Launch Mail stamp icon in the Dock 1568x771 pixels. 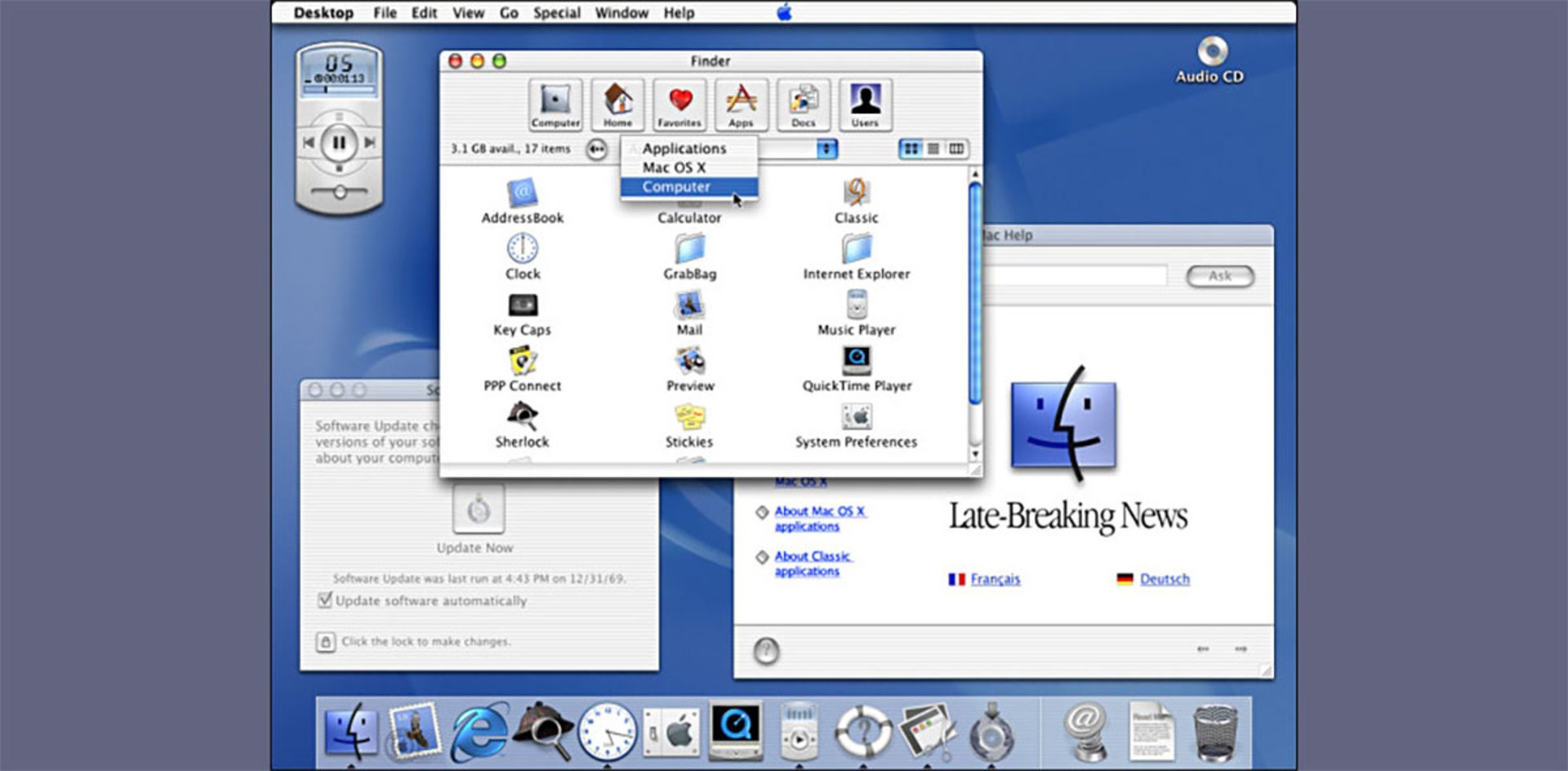point(414,731)
